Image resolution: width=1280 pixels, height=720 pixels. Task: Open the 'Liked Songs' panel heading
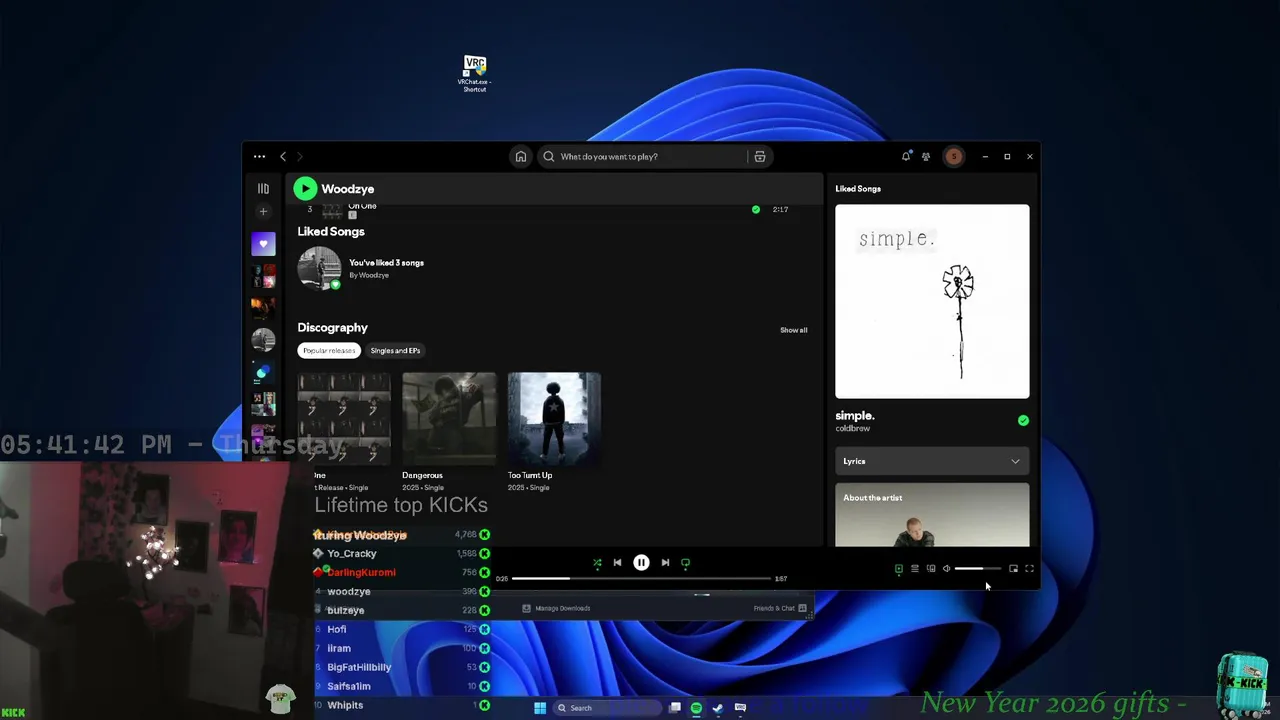tap(858, 188)
